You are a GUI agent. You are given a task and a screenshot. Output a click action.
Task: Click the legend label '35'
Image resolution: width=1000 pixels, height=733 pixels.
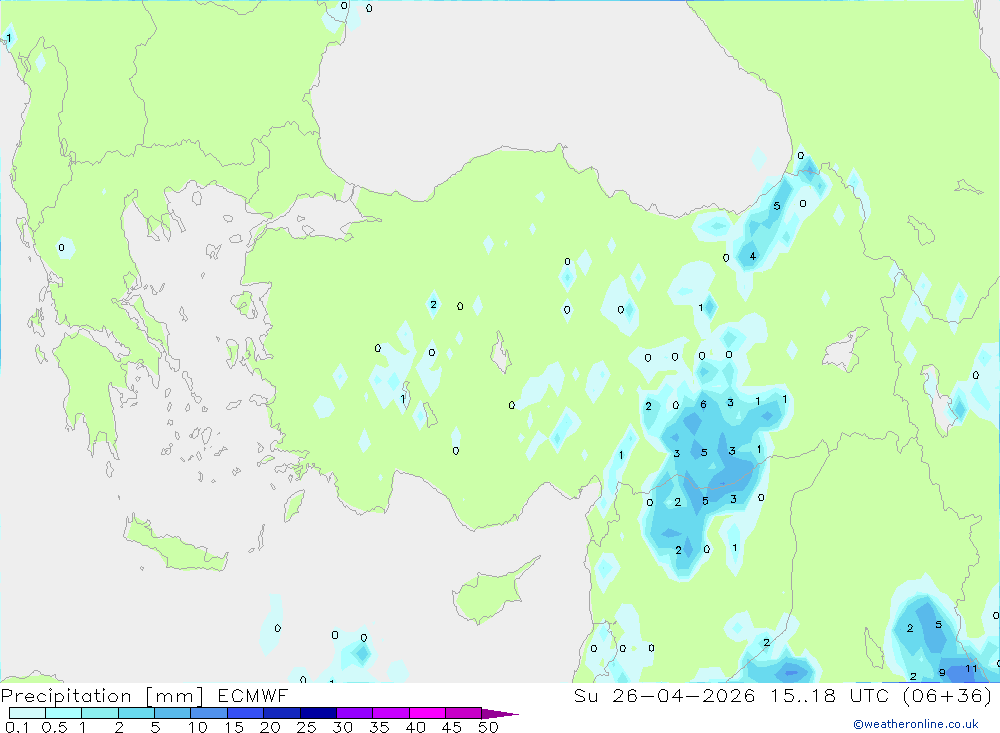[x=379, y=727]
